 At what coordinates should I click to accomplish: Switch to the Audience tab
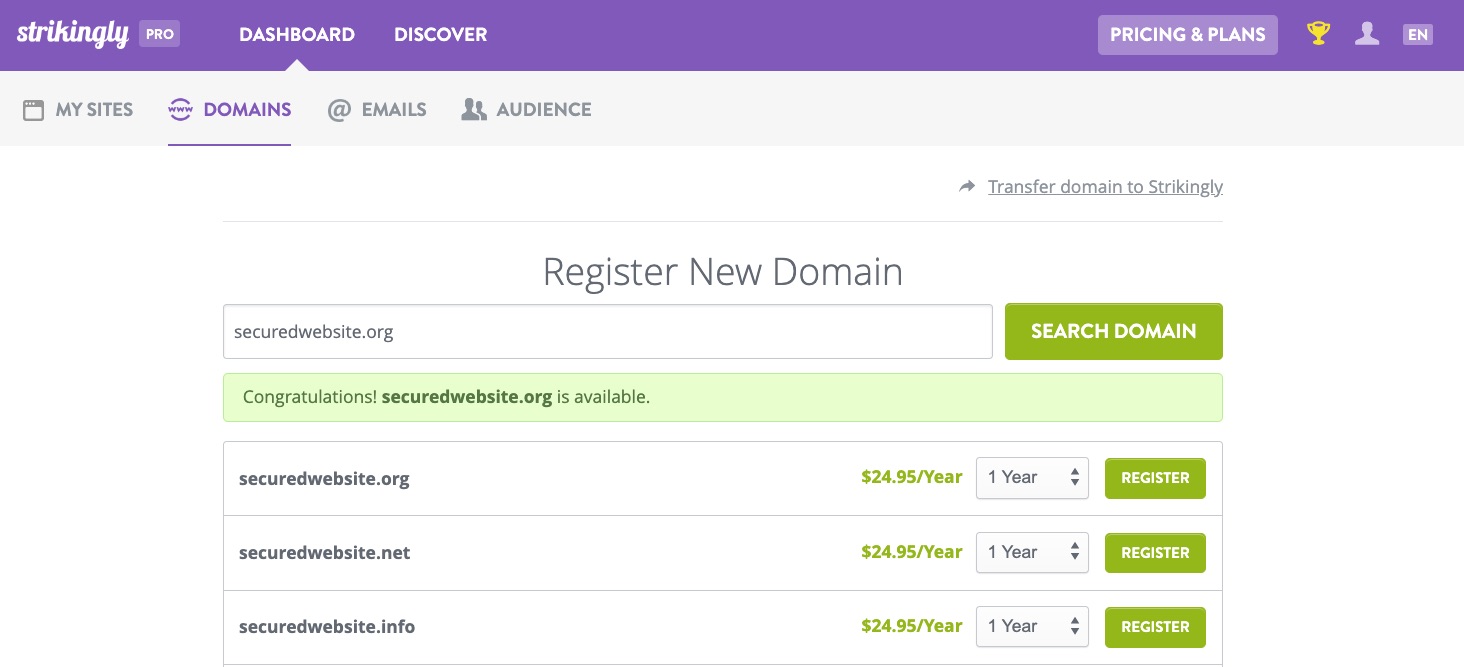[x=543, y=110]
